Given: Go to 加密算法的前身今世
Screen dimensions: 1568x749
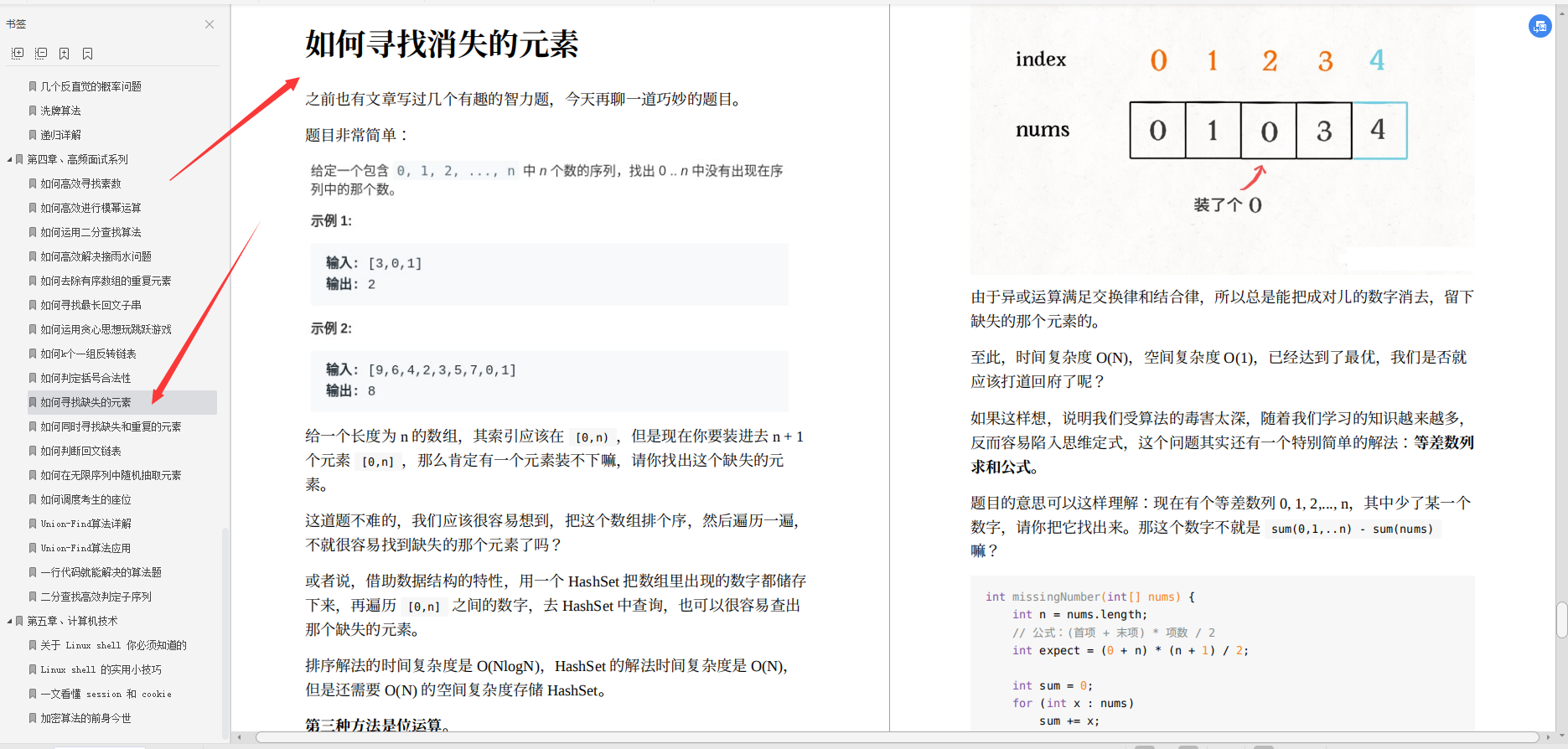Looking at the screenshot, I should pyautogui.click(x=85, y=718).
